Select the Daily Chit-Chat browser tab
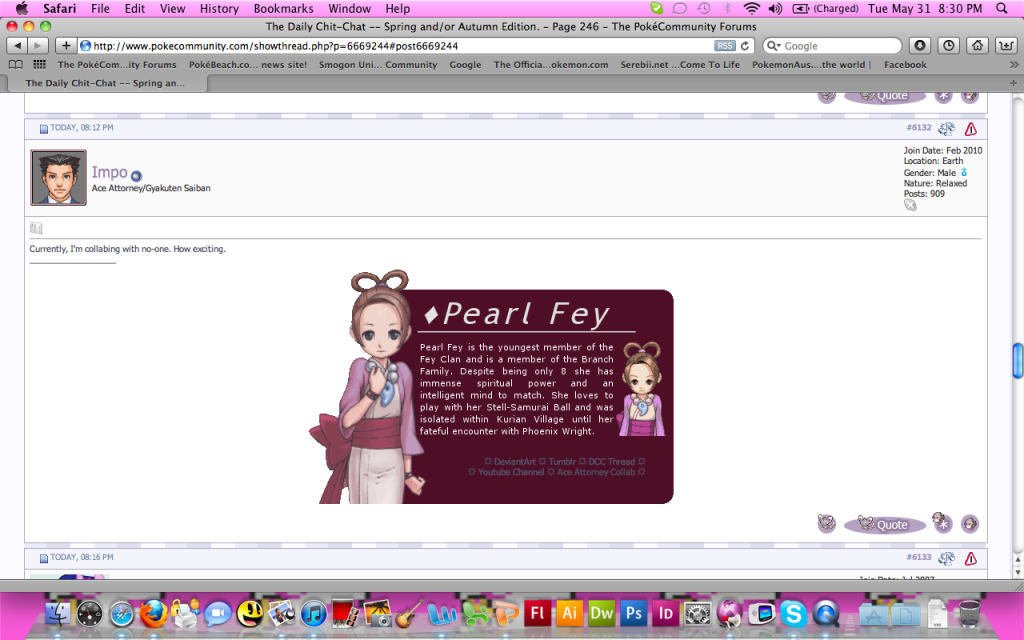This screenshot has width=1024, height=640. tap(108, 83)
